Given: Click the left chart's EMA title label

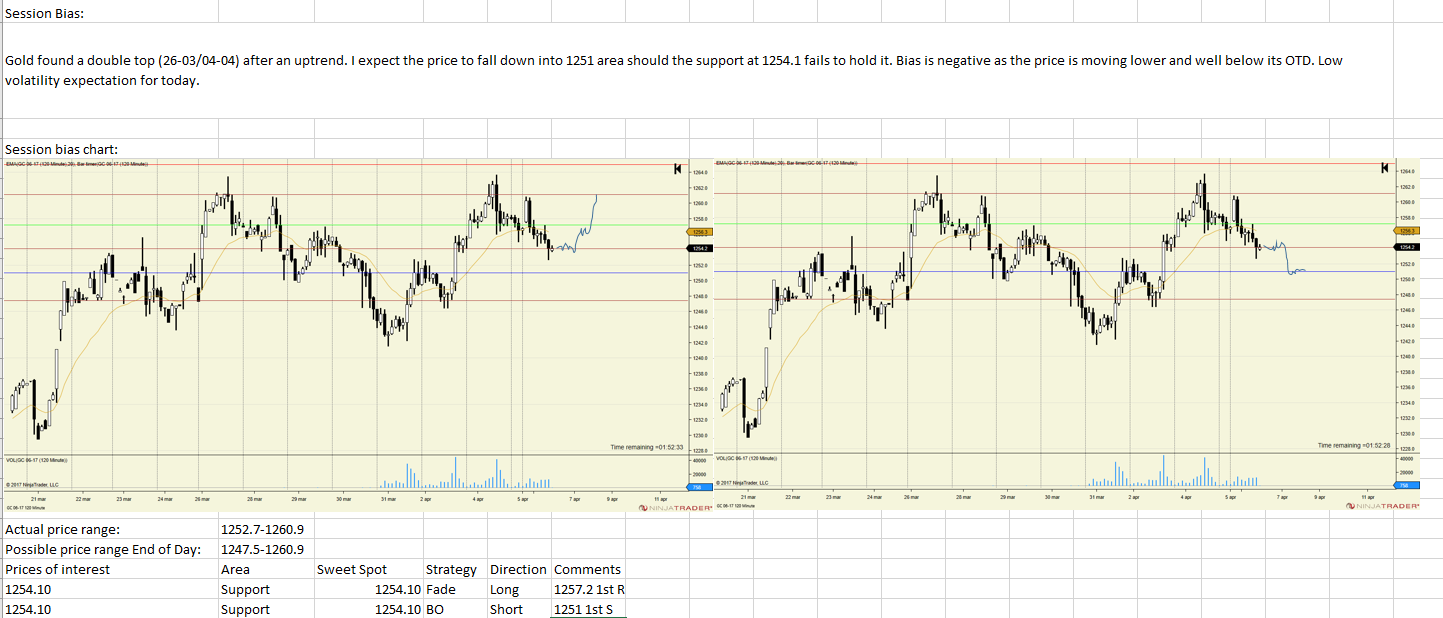Looking at the screenshot, I should pos(77,162).
